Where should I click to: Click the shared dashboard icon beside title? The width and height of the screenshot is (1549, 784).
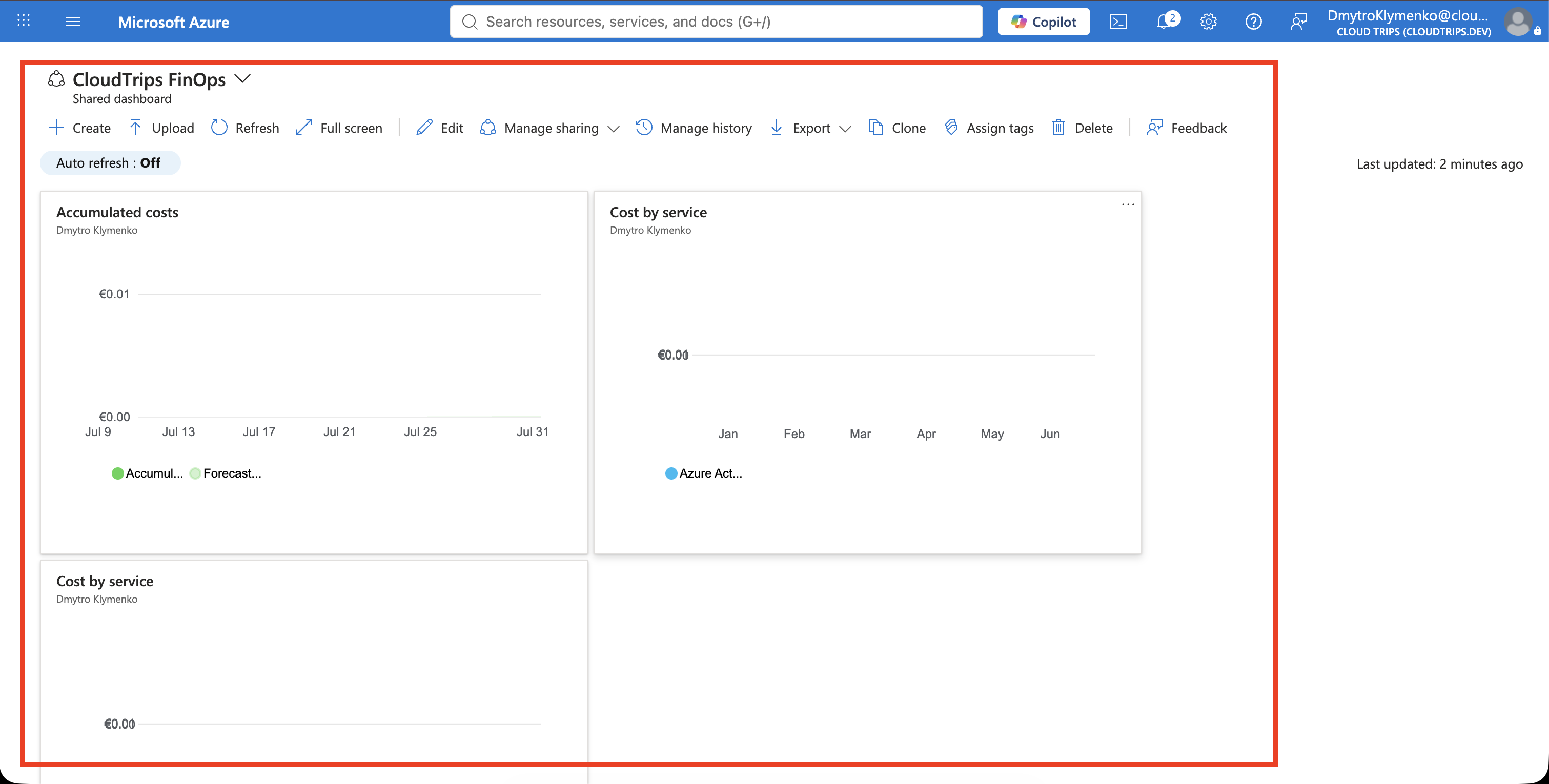pyautogui.click(x=56, y=79)
